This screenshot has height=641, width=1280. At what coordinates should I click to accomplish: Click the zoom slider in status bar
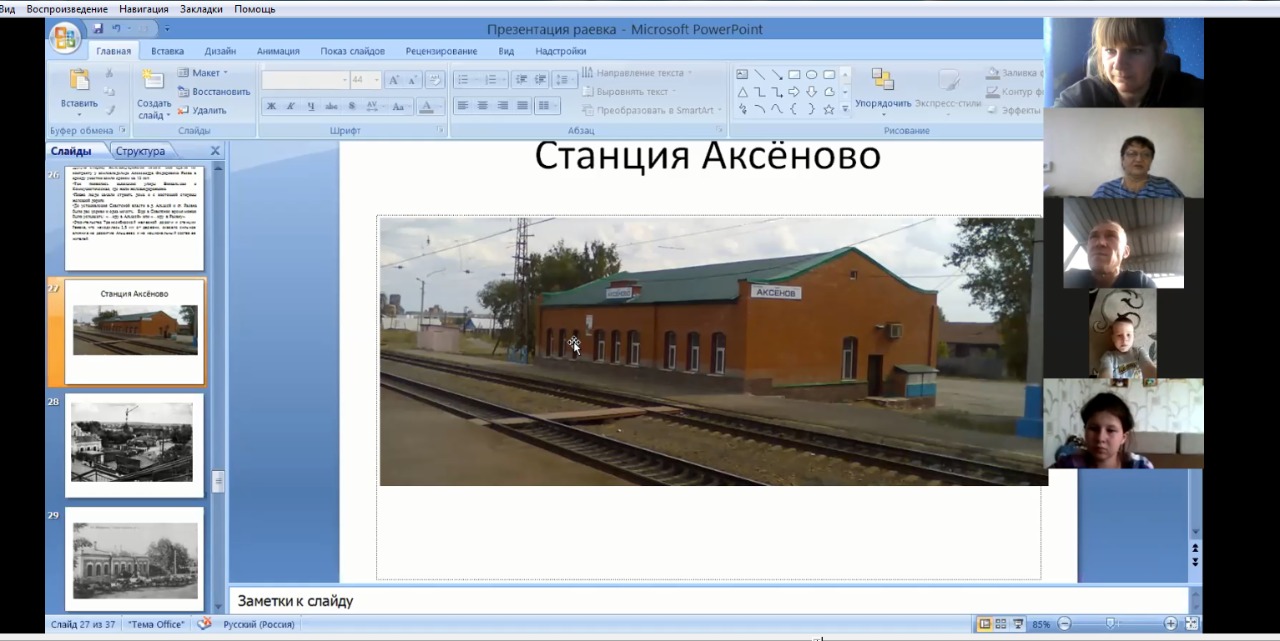[x=1110, y=624]
